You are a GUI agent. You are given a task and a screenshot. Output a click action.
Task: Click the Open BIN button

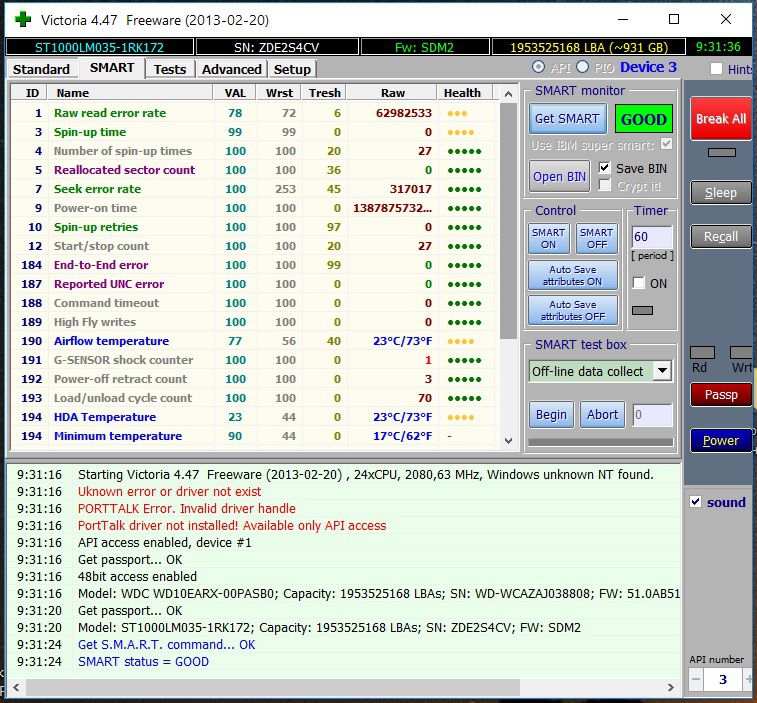tap(559, 177)
